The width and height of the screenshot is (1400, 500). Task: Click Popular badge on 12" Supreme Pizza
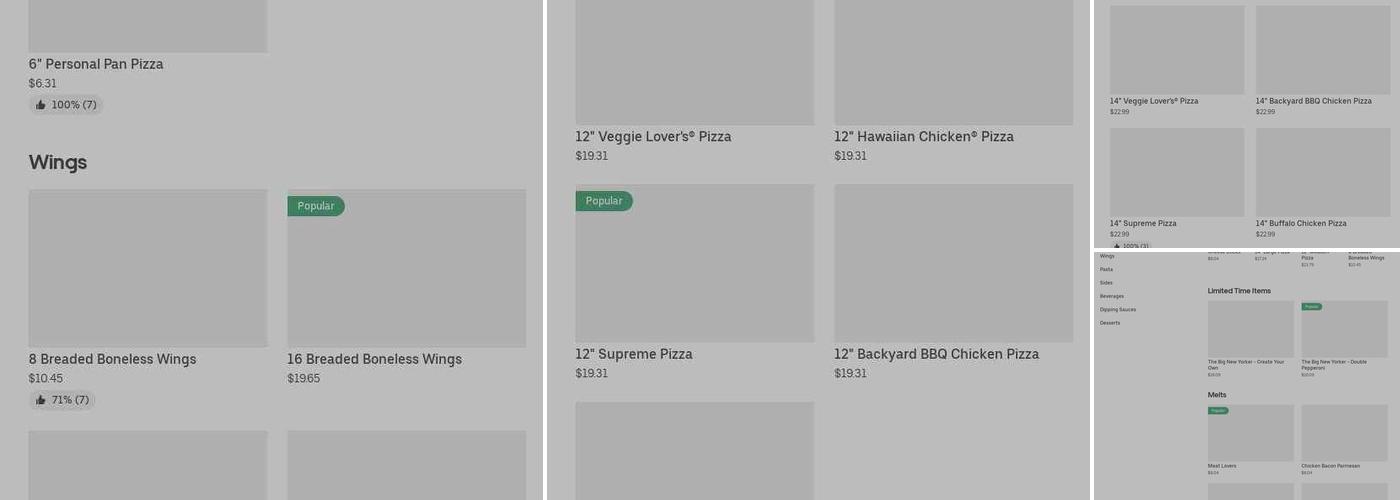[x=604, y=201]
